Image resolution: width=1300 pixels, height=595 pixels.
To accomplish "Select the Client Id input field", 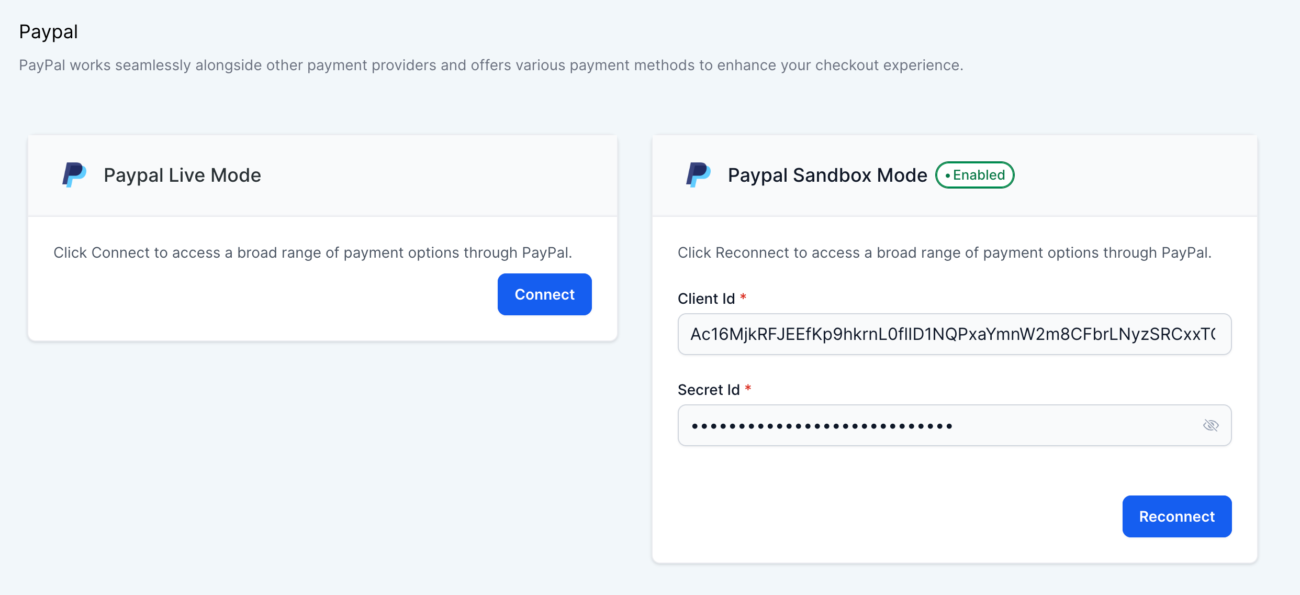I will (x=954, y=334).
